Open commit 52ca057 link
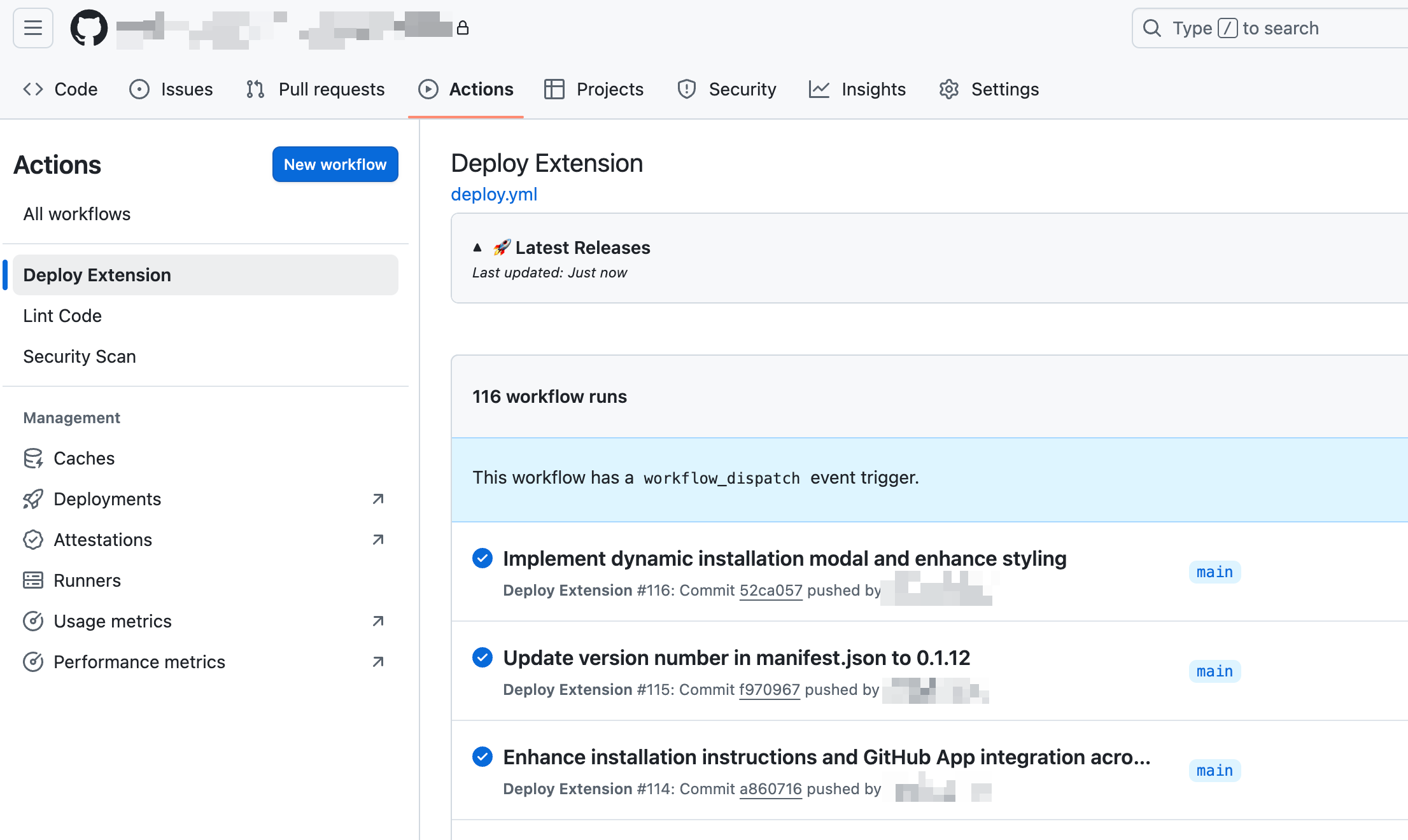Image resolution: width=1408 pixels, height=840 pixels. 770,591
